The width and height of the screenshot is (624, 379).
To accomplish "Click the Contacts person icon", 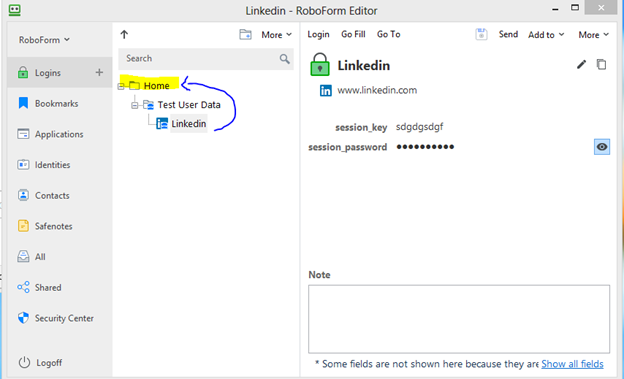I will (x=23, y=195).
